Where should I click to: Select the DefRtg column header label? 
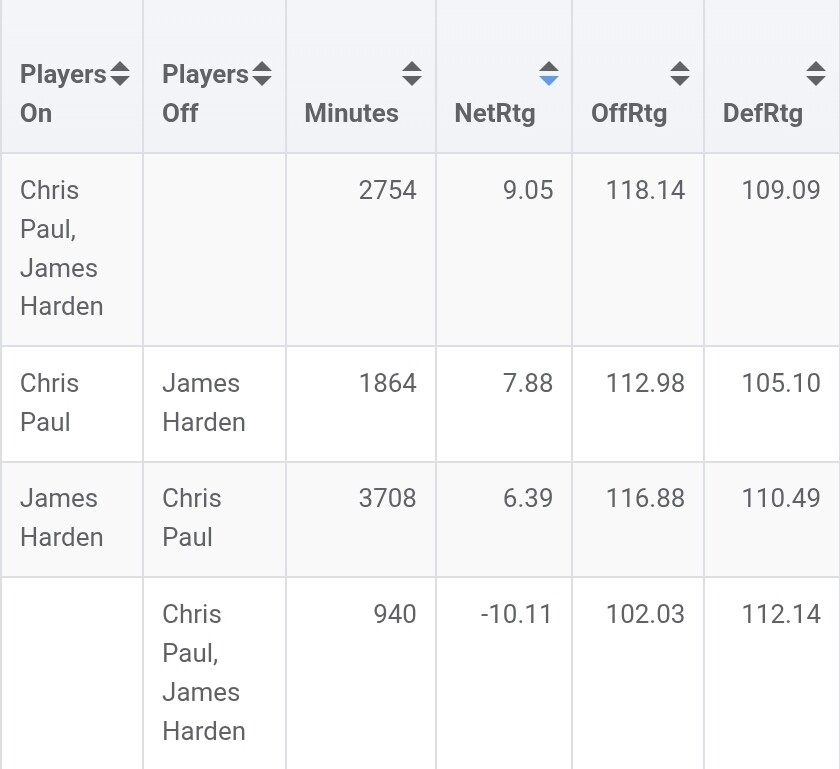(x=763, y=113)
